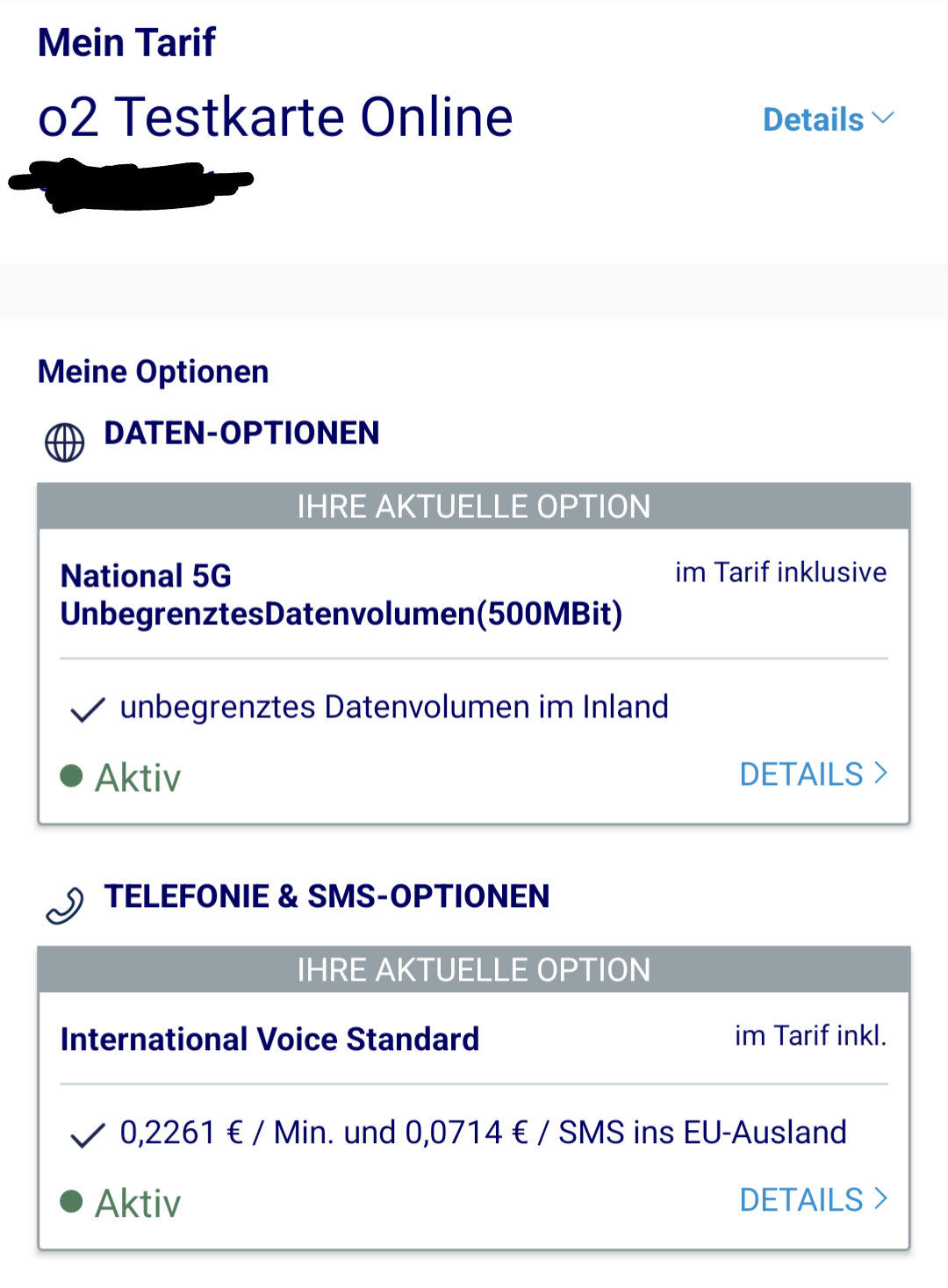Screen dimensions: 948x1288
Task: Click the arrow after voice option DETAILS
Action: pos(880,1198)
